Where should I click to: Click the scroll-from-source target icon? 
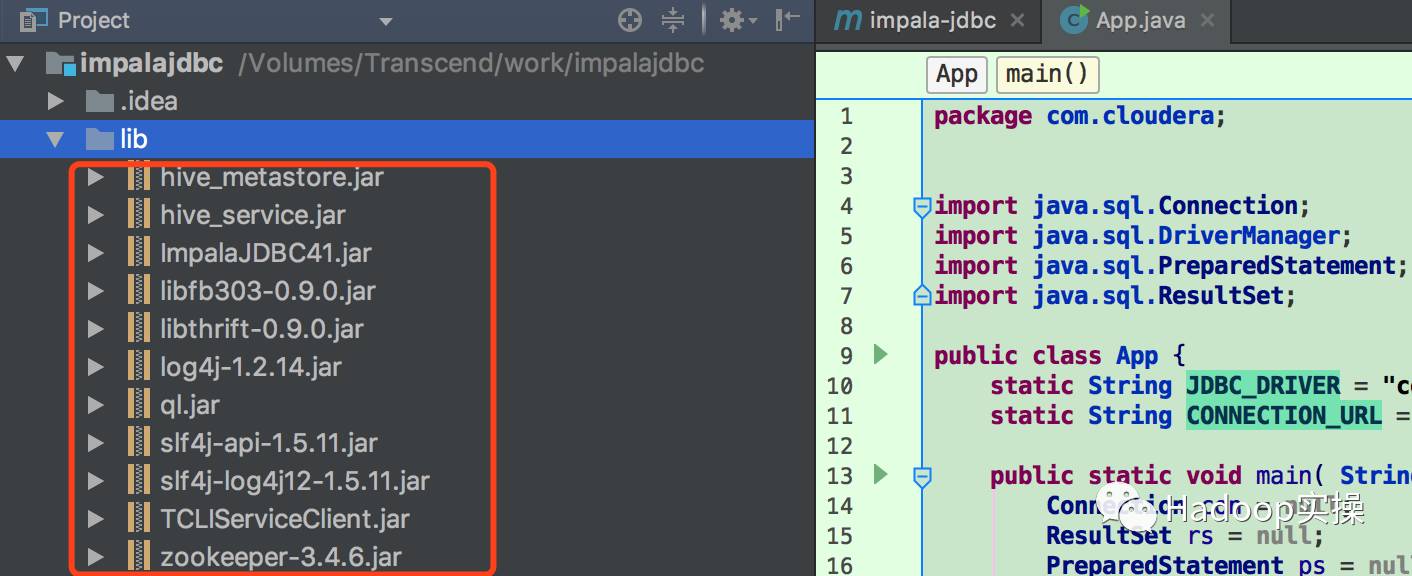[x=629, y=20]
